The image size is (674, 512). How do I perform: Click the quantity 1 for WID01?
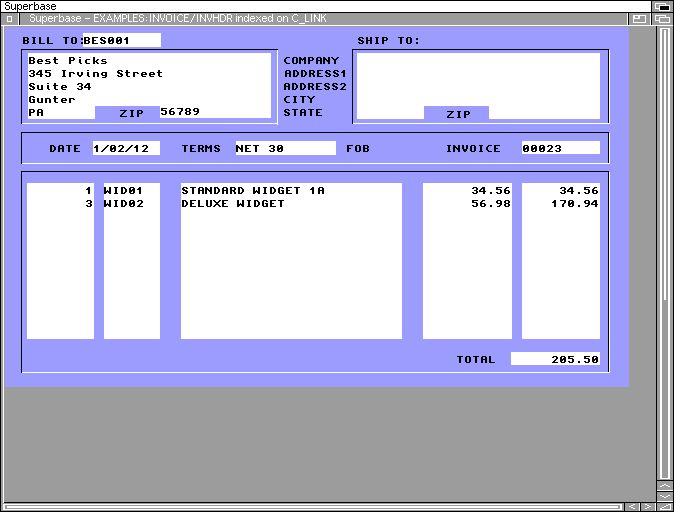89,190
